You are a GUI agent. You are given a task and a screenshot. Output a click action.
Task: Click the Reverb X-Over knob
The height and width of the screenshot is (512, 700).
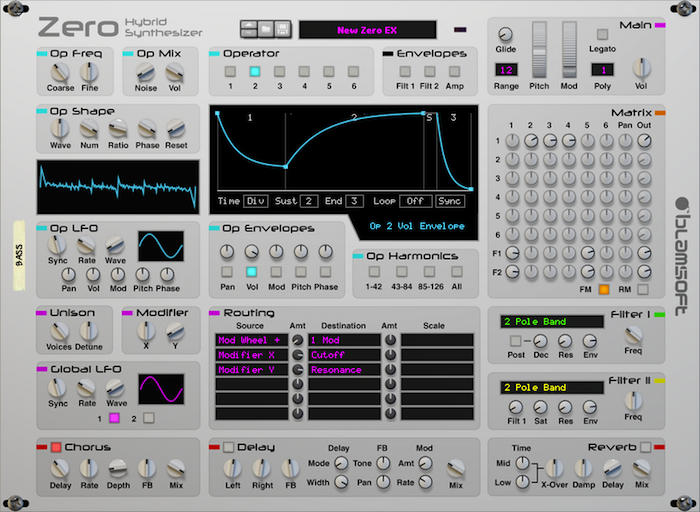click(x=554, y=468)
